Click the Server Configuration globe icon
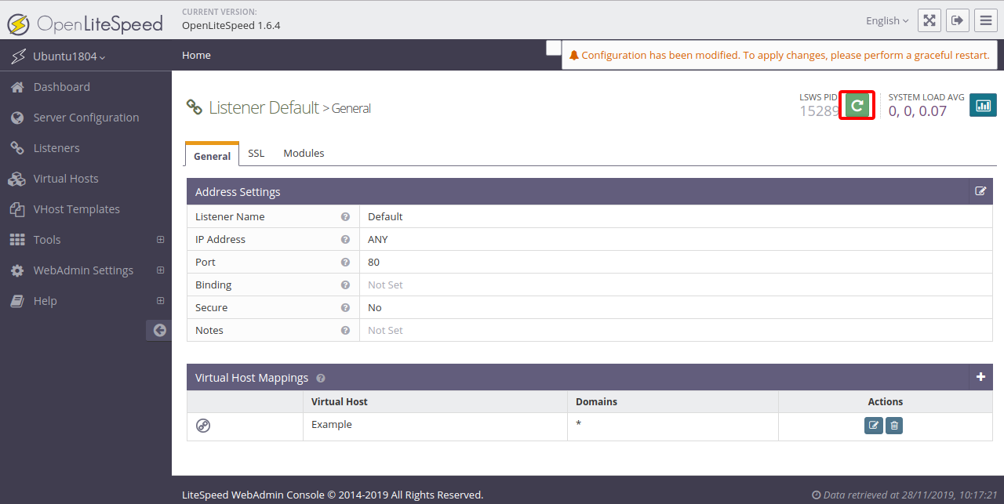 (17, 118)
